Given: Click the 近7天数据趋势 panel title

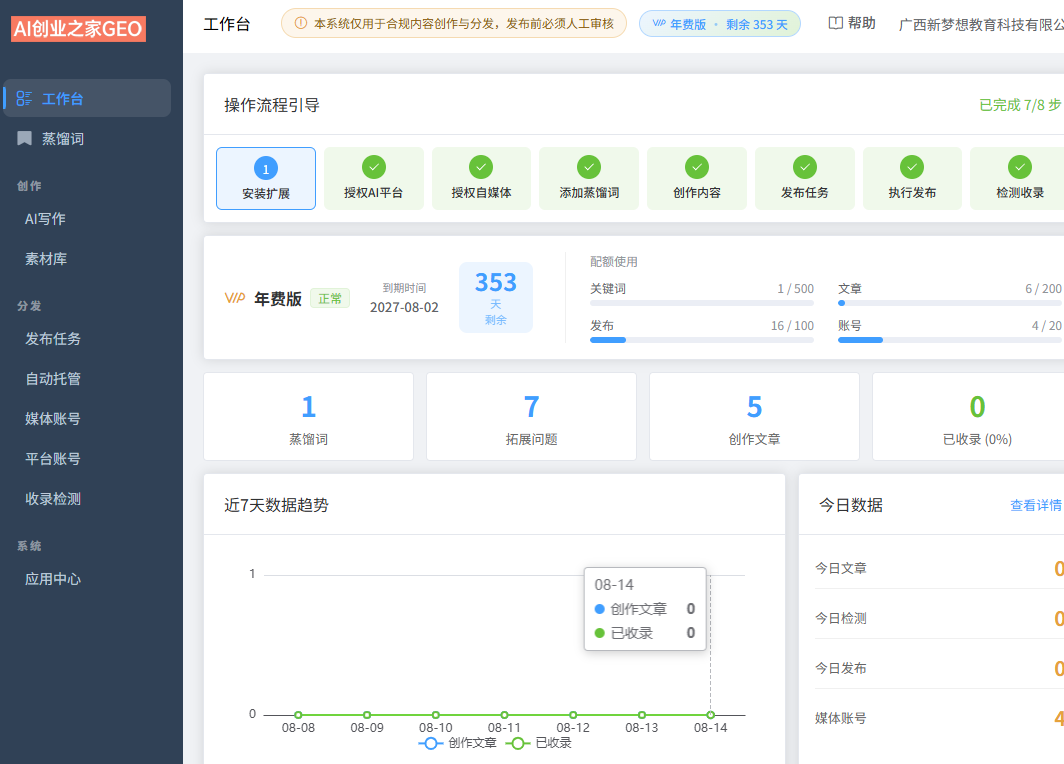Looking at the screenshot, I should point(276,505).
